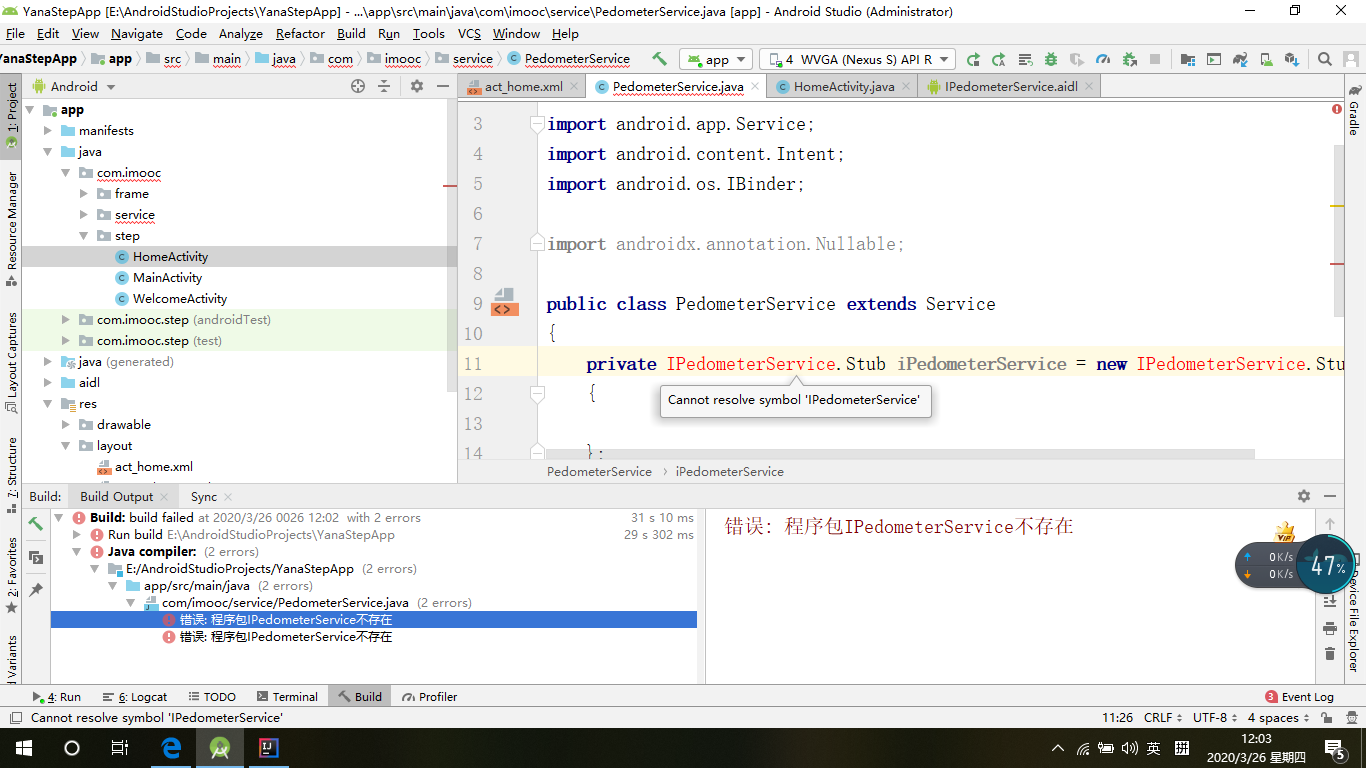Open the Refactor menu
This screenshot has width=1366, height=768.
[x=300, y=33]
